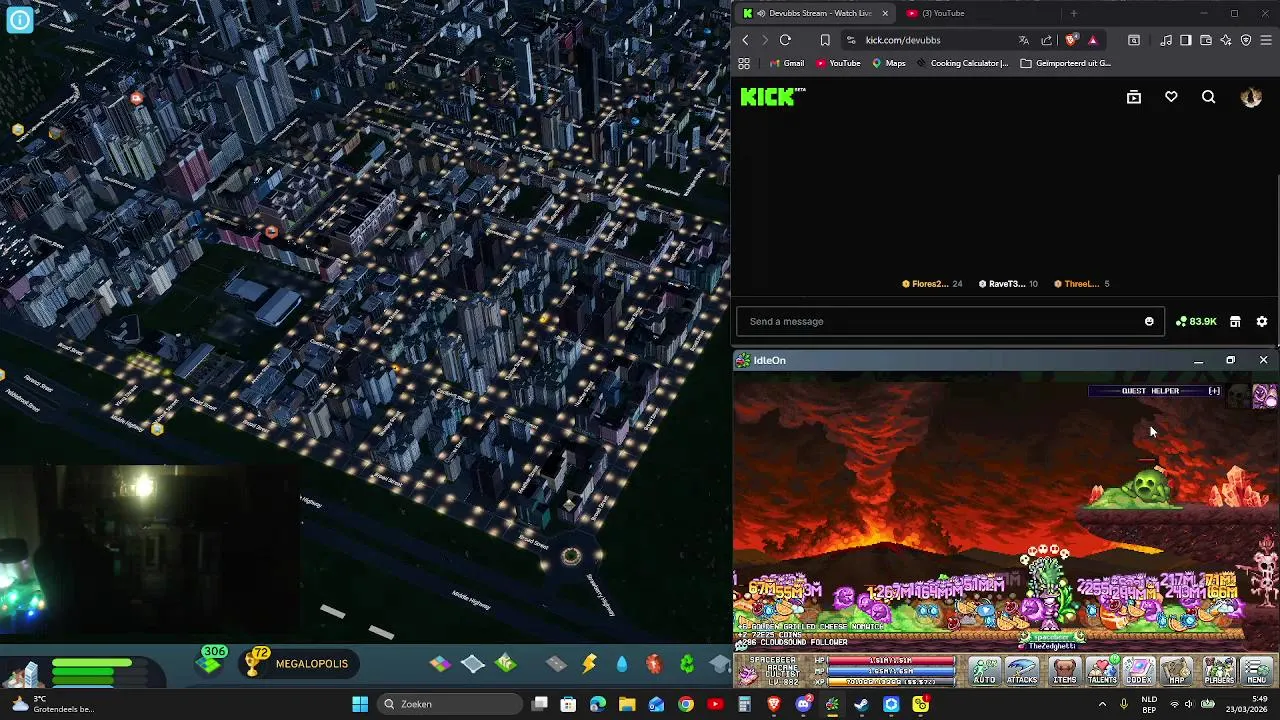Click the KICK logo
The height and width of the screenshot is (720, 1280).
tap(773, 97)
